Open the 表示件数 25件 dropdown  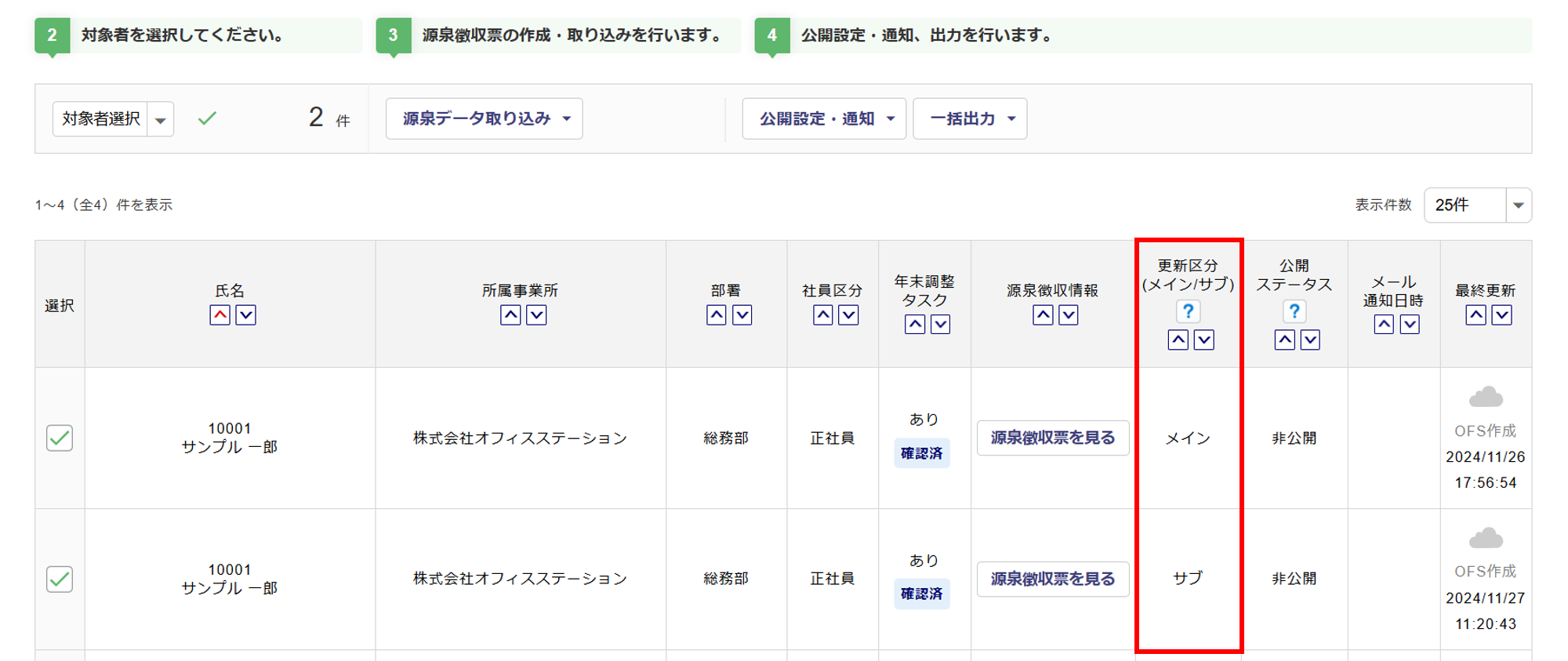click(1478, 205)
